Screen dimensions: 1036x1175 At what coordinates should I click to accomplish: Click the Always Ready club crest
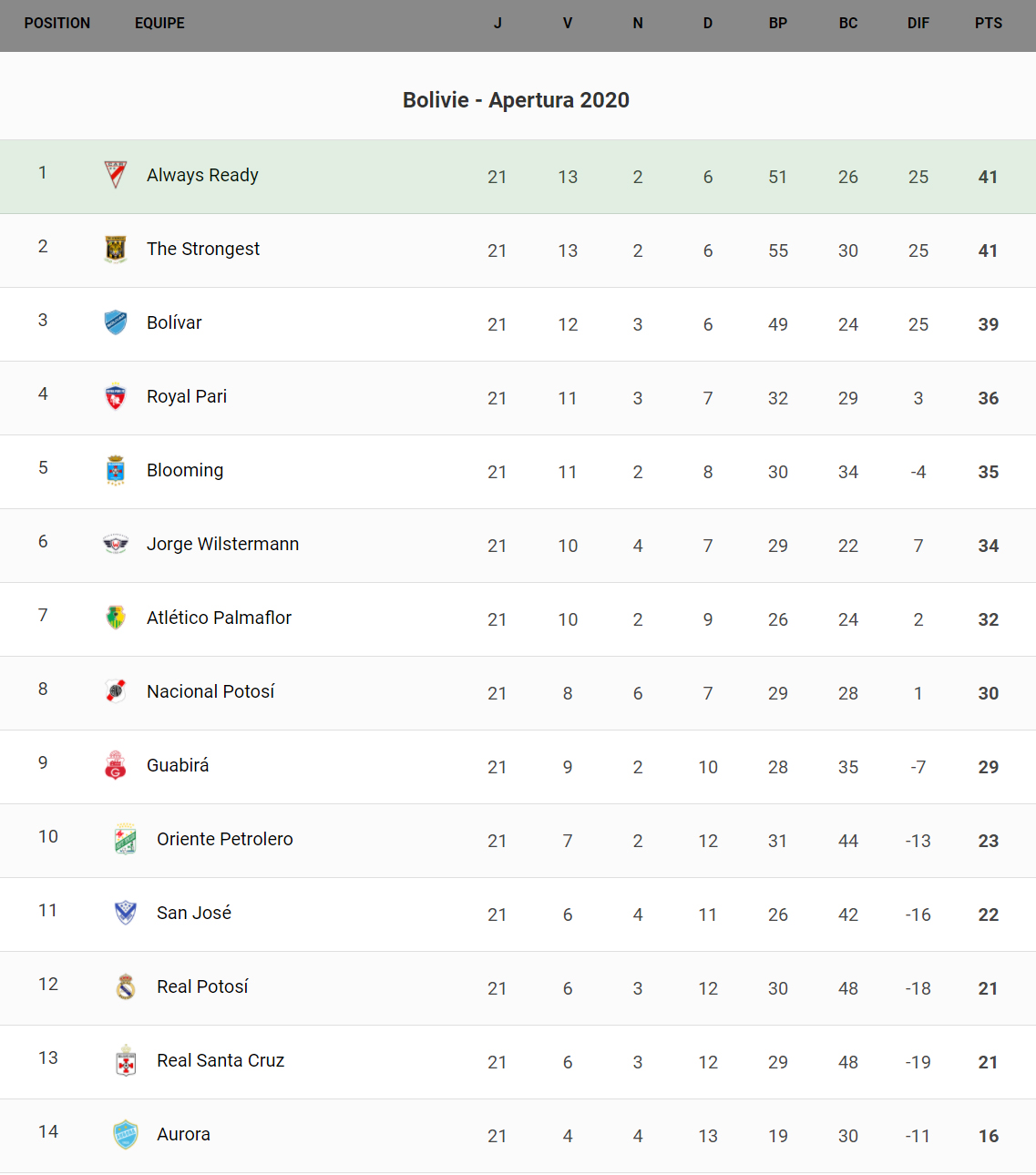coord(116,175)
